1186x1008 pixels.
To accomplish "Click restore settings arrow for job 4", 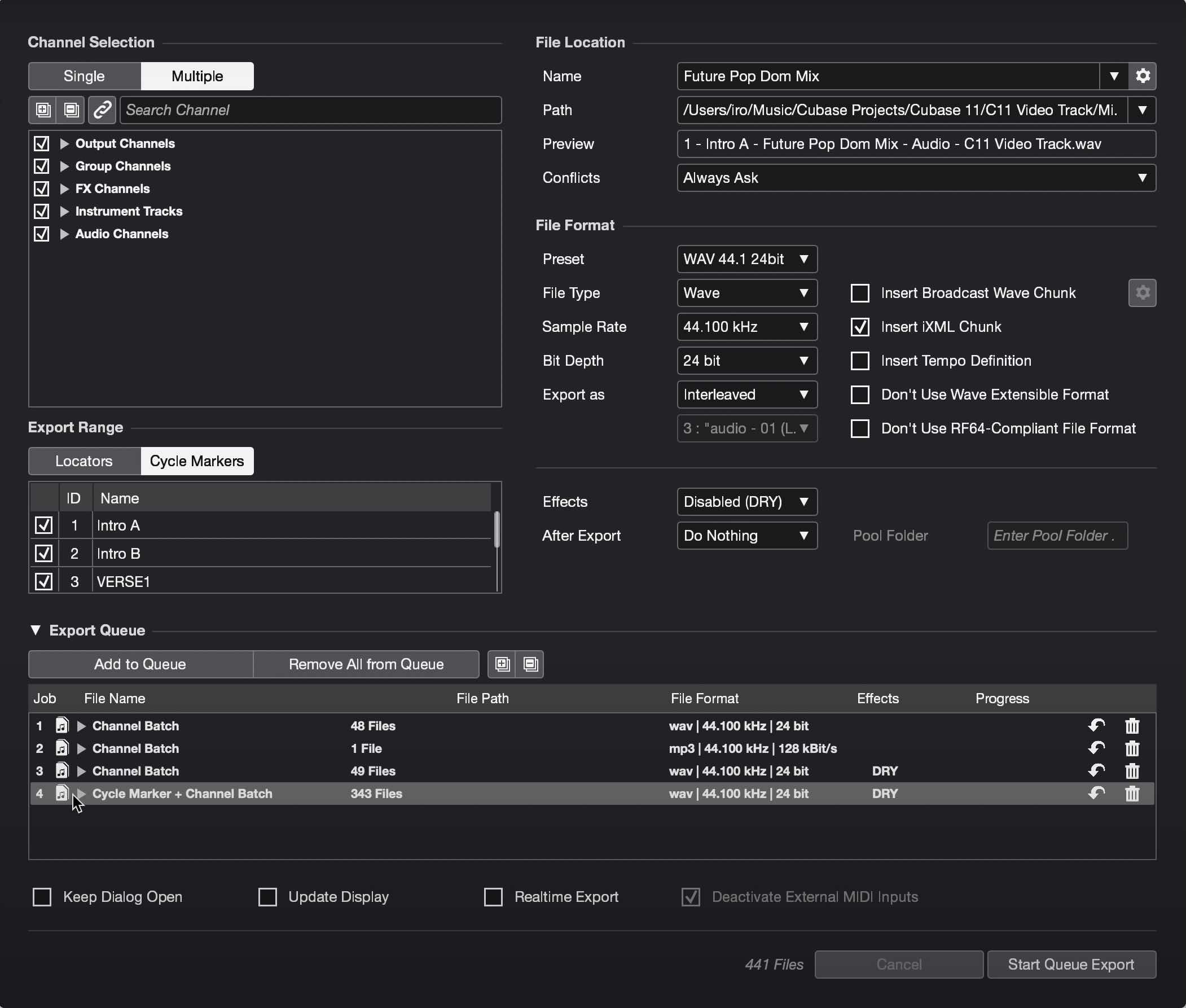I will pyautogui.click(x=1096, y=793).
